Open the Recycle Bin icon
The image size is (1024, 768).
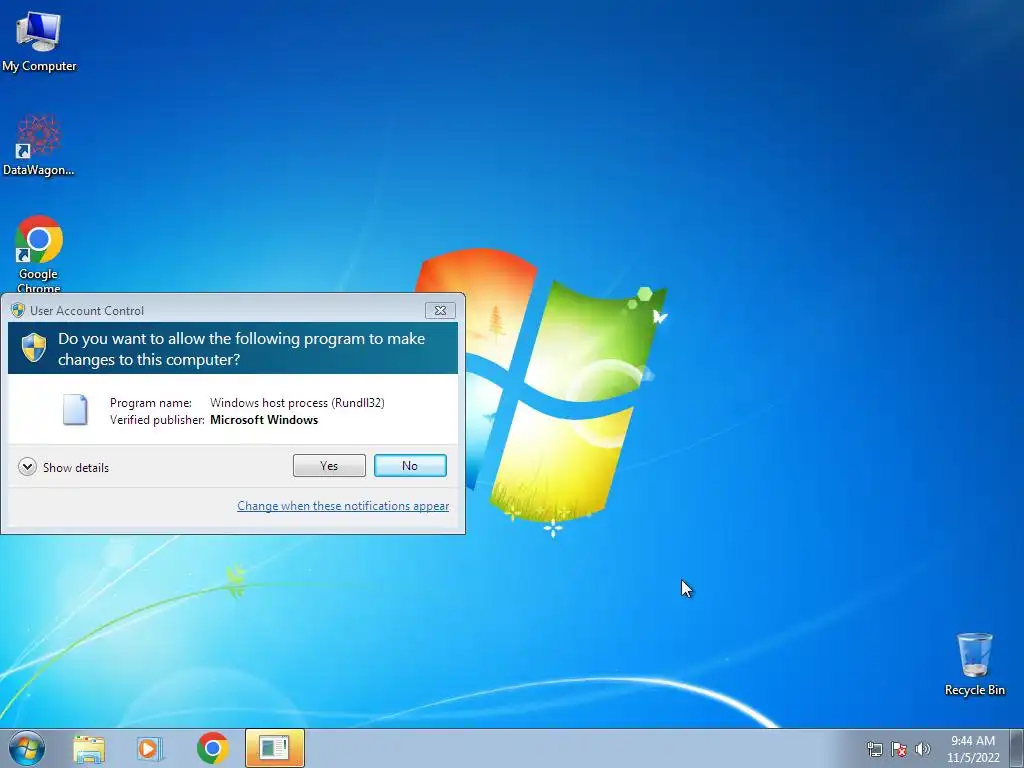(974, 664)
